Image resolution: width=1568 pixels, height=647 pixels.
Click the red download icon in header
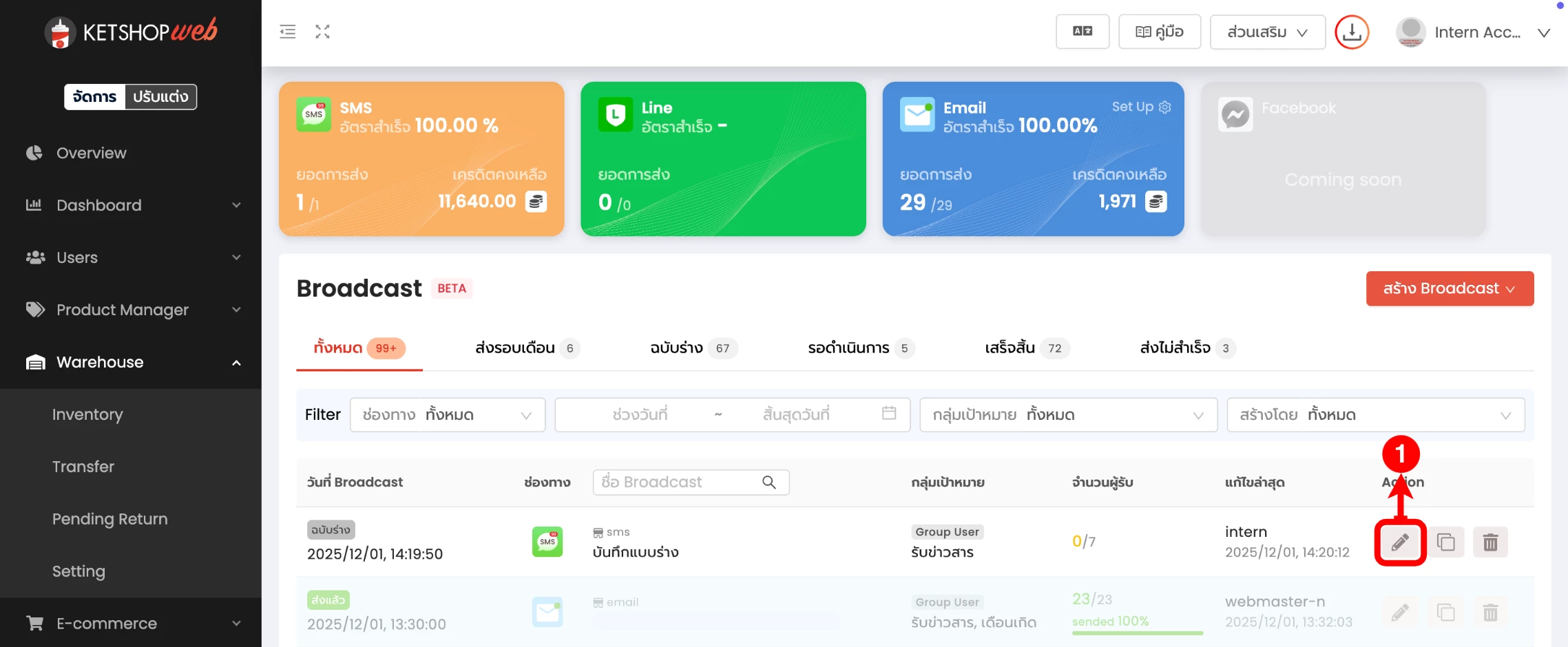point(1352,32)
